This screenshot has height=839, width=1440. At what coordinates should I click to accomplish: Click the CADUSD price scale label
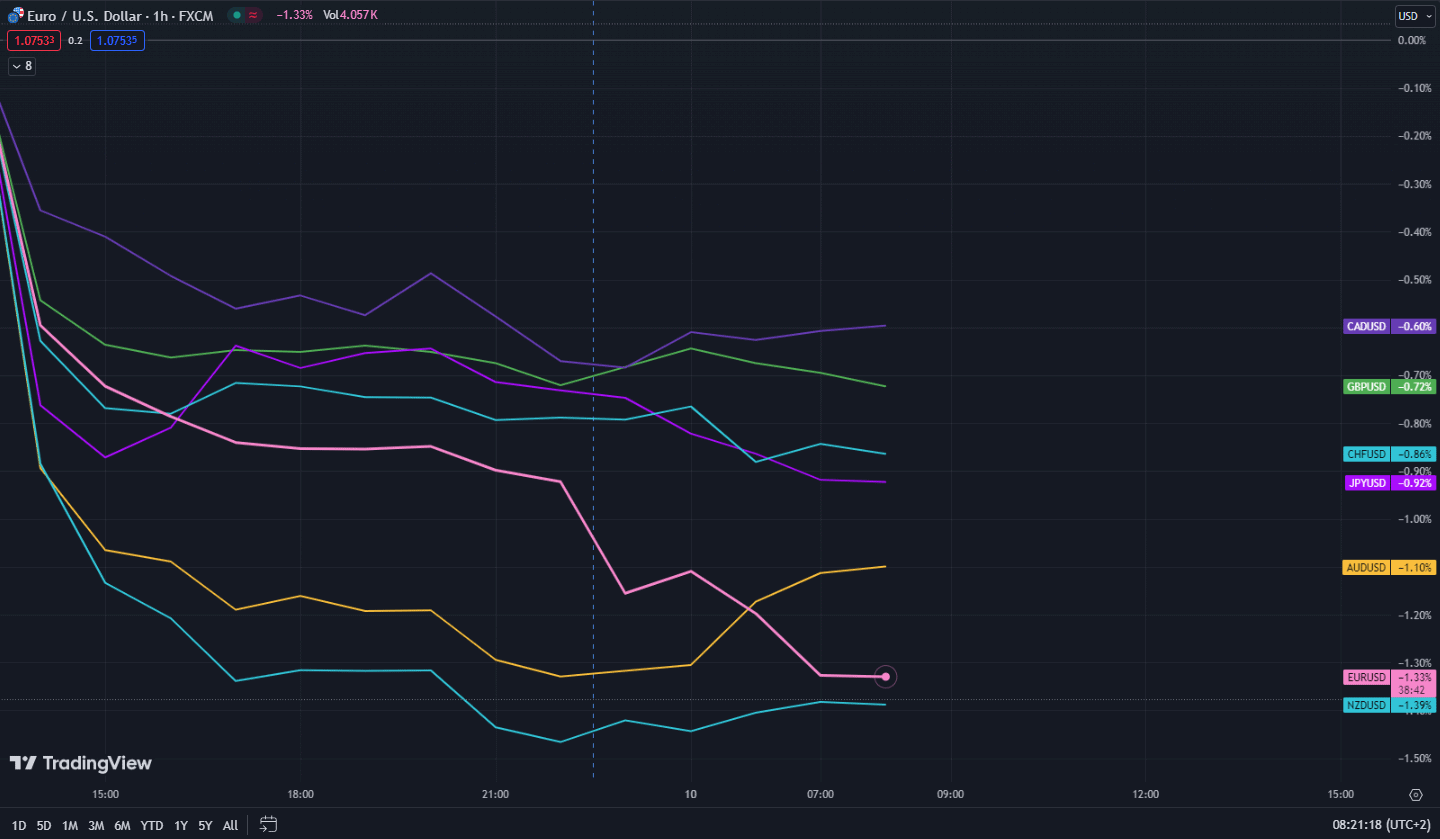tap(1367, 326)
